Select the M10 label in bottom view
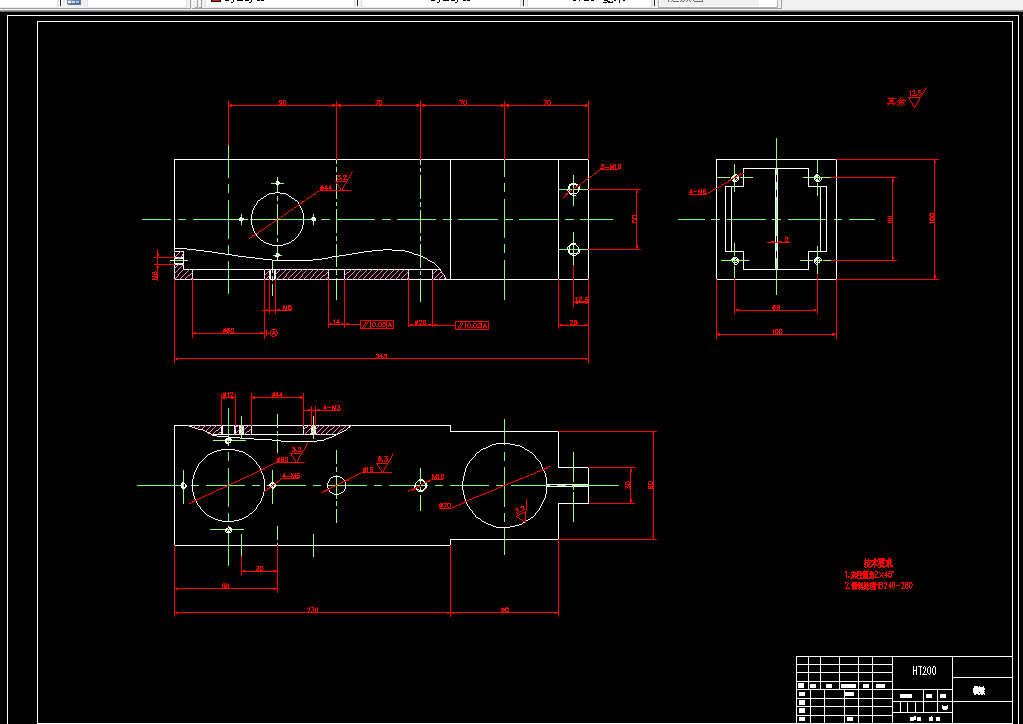The image size is (1023, 724). 438,477
